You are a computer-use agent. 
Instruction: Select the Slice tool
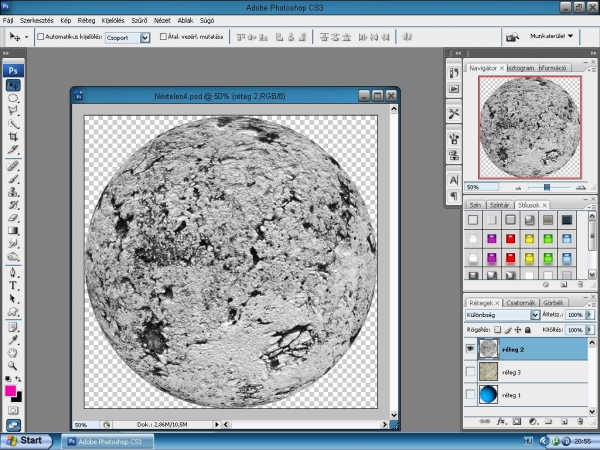(13, 150)
